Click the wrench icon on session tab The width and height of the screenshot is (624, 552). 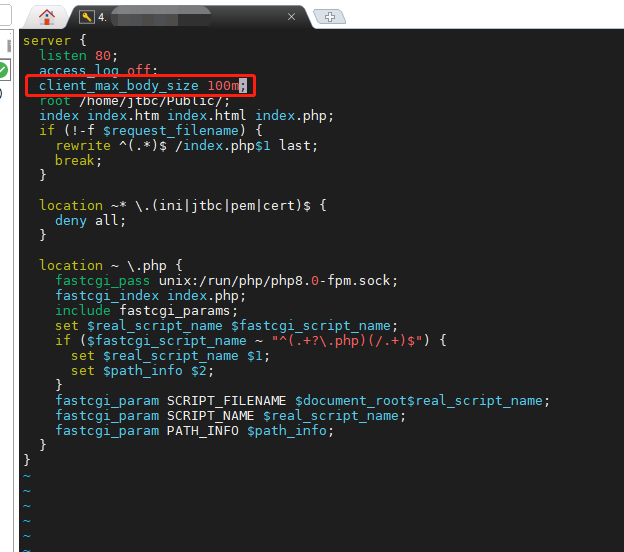87,17
